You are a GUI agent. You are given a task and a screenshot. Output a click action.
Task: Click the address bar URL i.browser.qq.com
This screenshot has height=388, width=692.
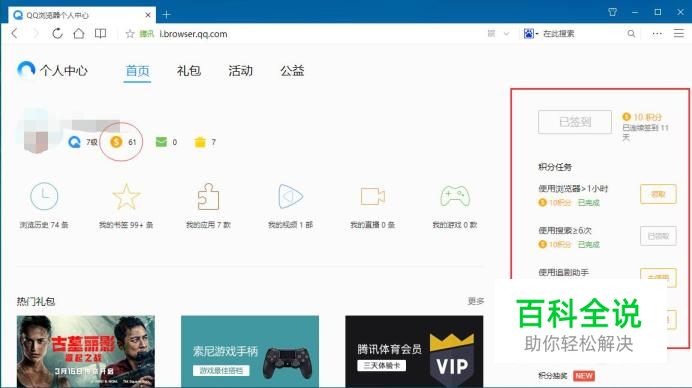[x=193, y=34]
